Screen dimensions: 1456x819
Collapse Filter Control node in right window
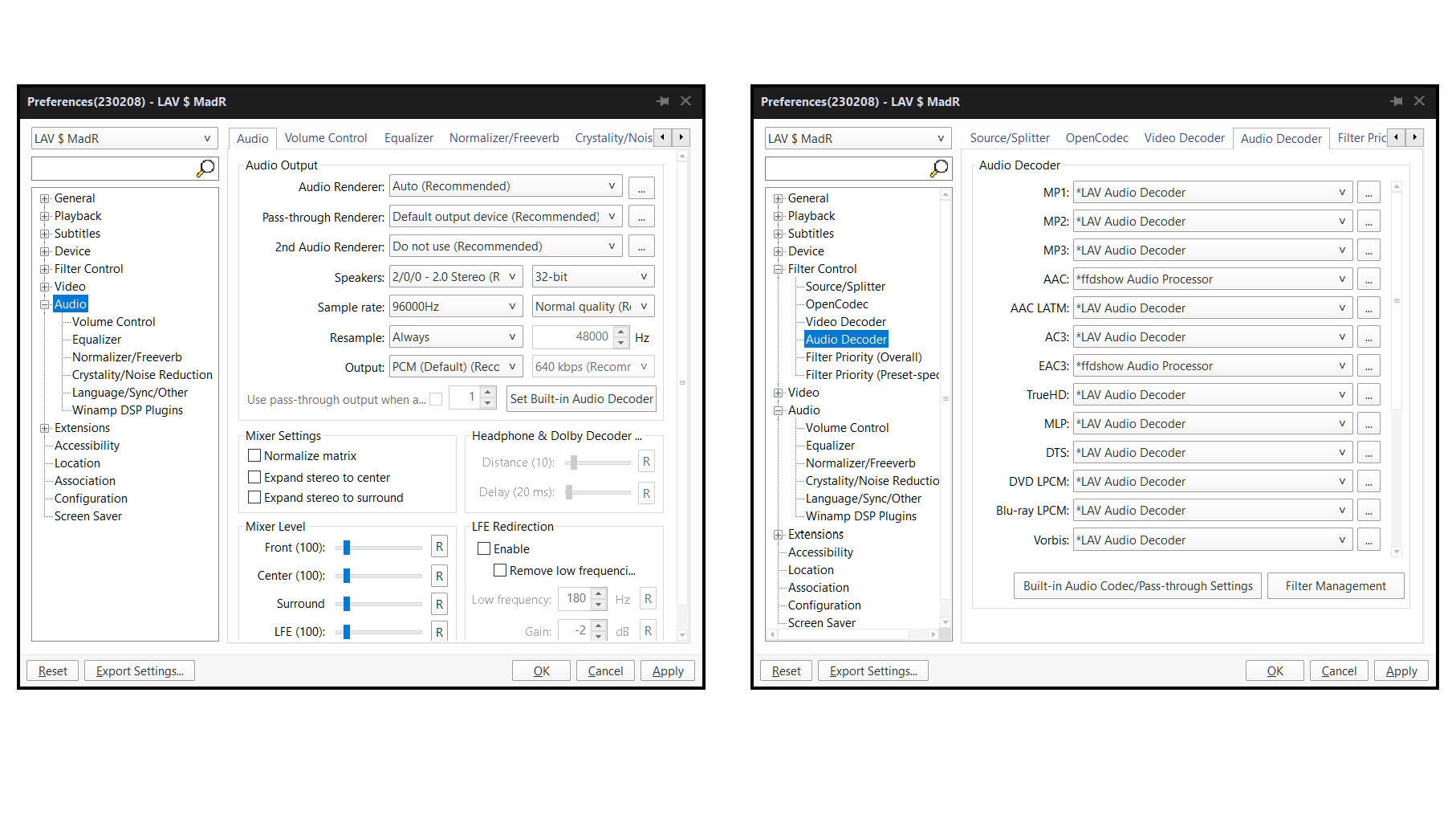[x=779, y=269]
